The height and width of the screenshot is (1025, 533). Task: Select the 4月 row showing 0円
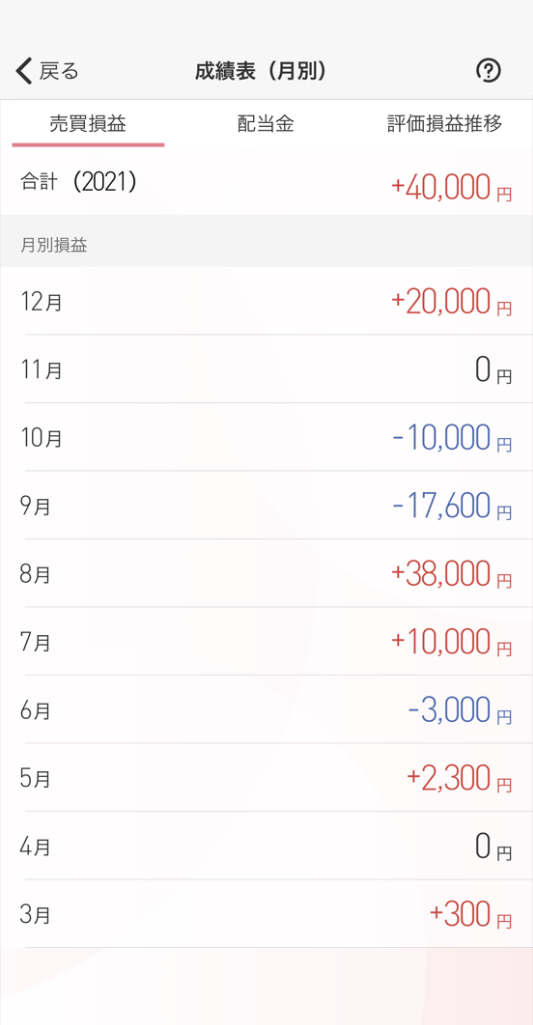pos(266,846)
